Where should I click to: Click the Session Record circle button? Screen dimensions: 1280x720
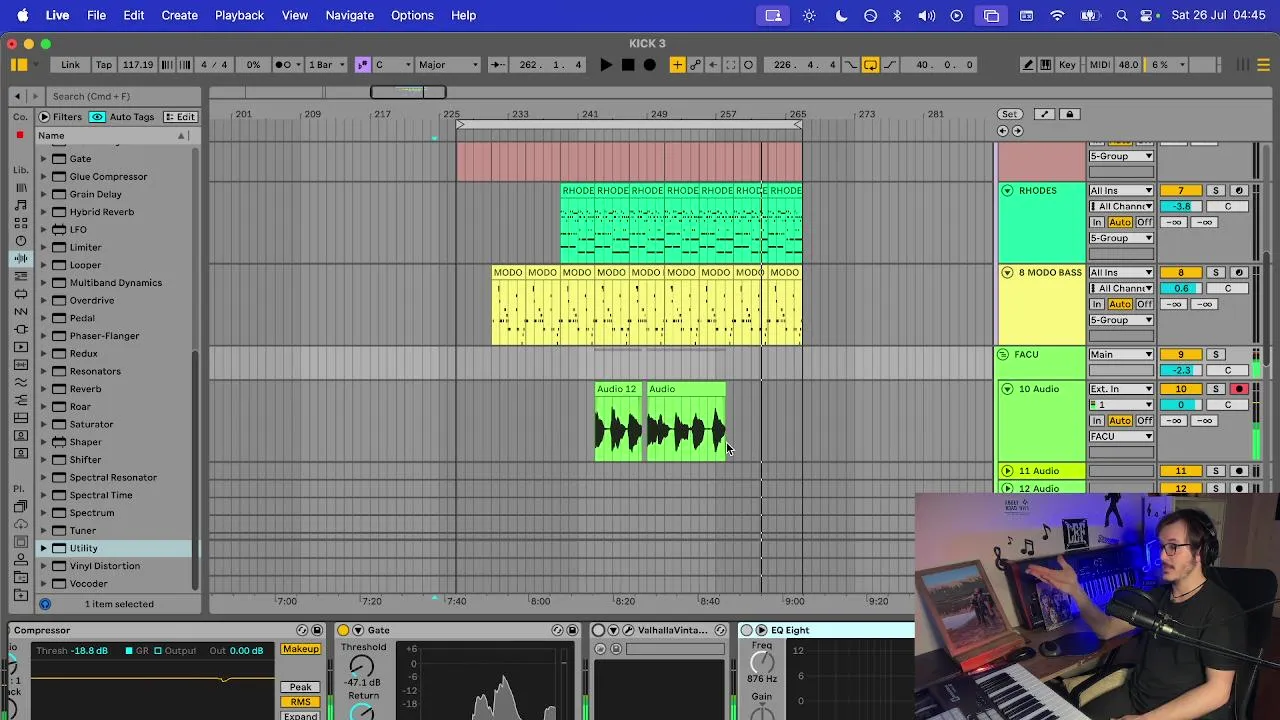tap(748, 65)
